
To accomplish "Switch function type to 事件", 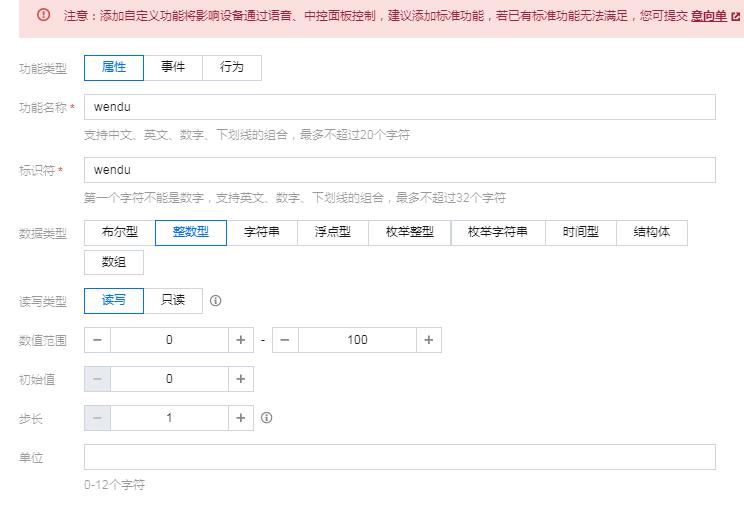I will pos(173,68).
